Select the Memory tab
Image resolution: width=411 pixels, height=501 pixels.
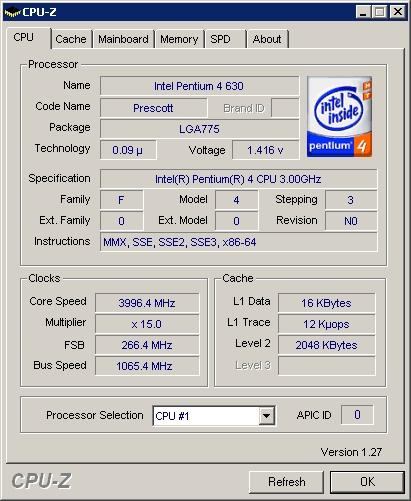[x=179, y=39]
